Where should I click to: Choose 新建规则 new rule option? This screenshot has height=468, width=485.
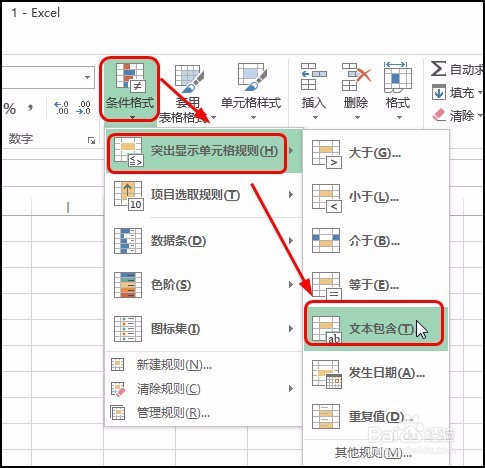204,365
